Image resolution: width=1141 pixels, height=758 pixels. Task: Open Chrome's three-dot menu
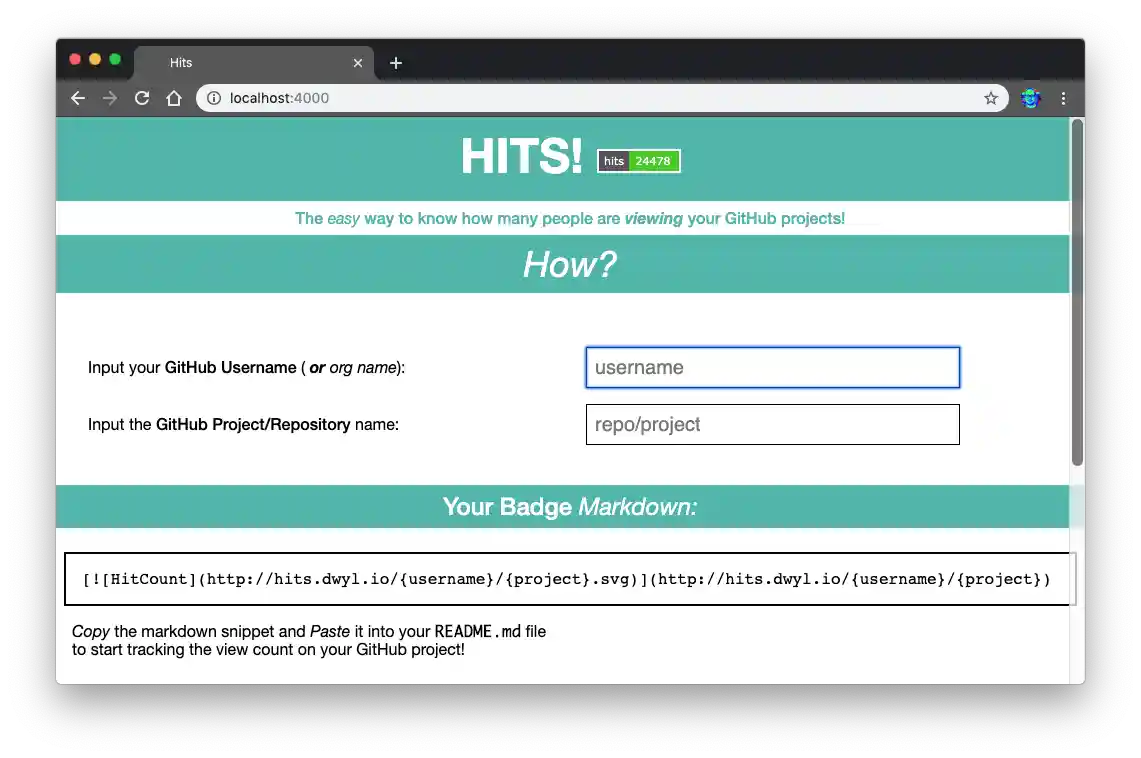(1063, 98)
